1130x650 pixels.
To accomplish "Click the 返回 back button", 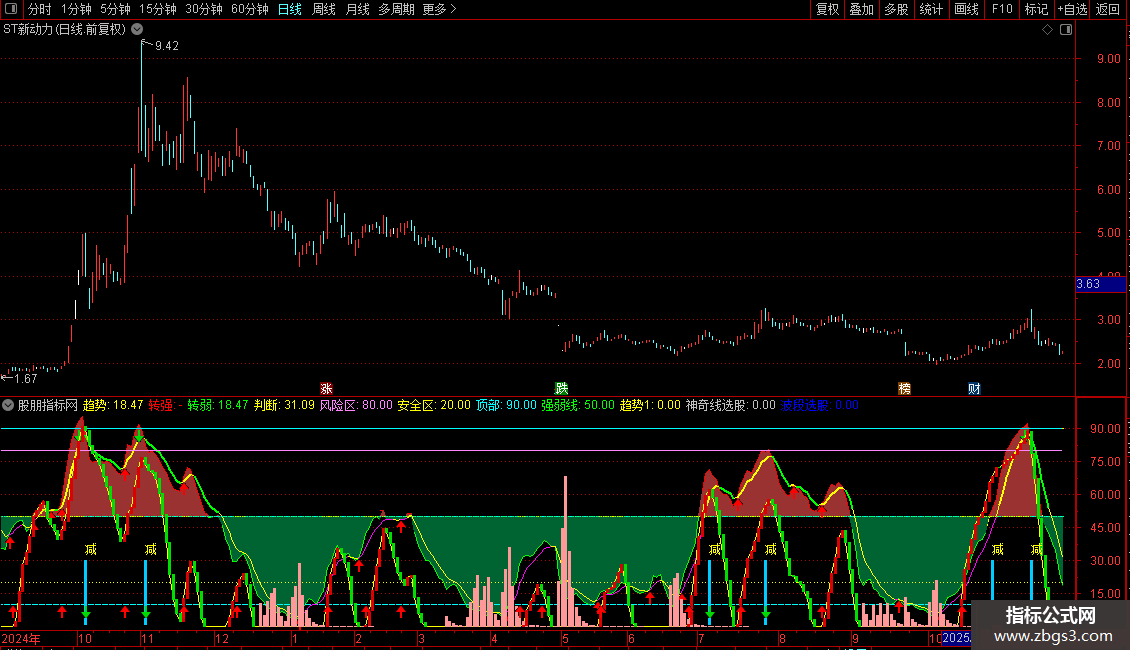I will point(1108,9).
